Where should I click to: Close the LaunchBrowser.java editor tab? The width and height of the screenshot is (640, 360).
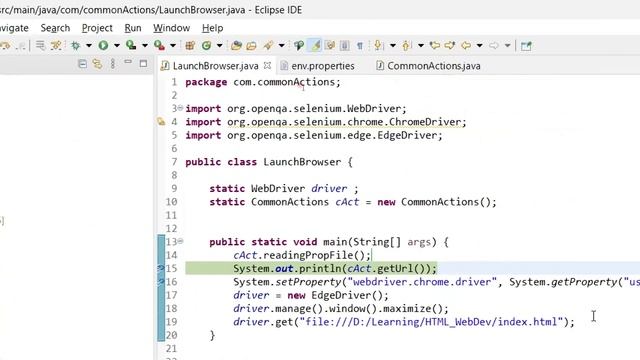[x=267, y=65]
